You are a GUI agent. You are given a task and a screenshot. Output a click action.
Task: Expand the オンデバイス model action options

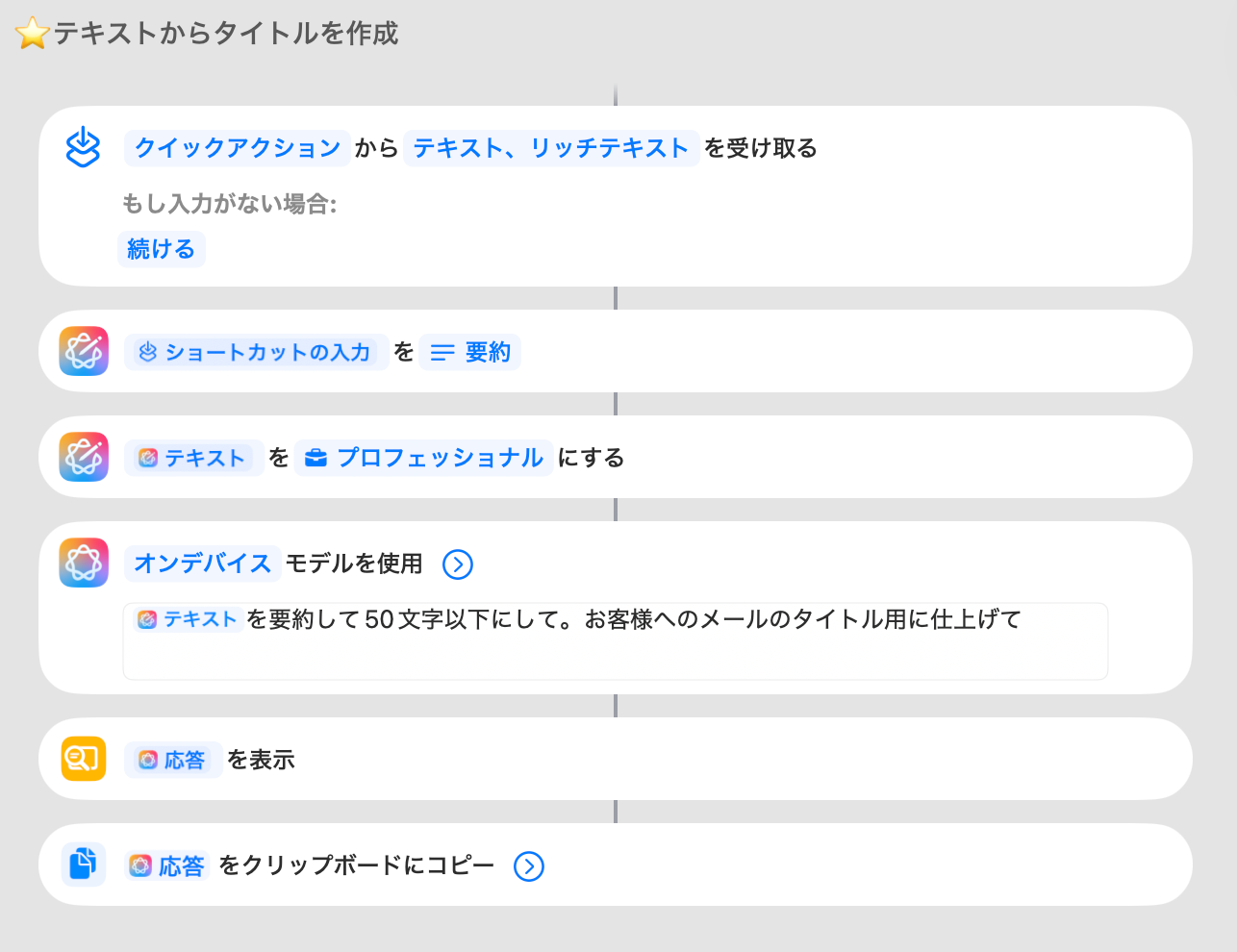[x=458, y=564]
